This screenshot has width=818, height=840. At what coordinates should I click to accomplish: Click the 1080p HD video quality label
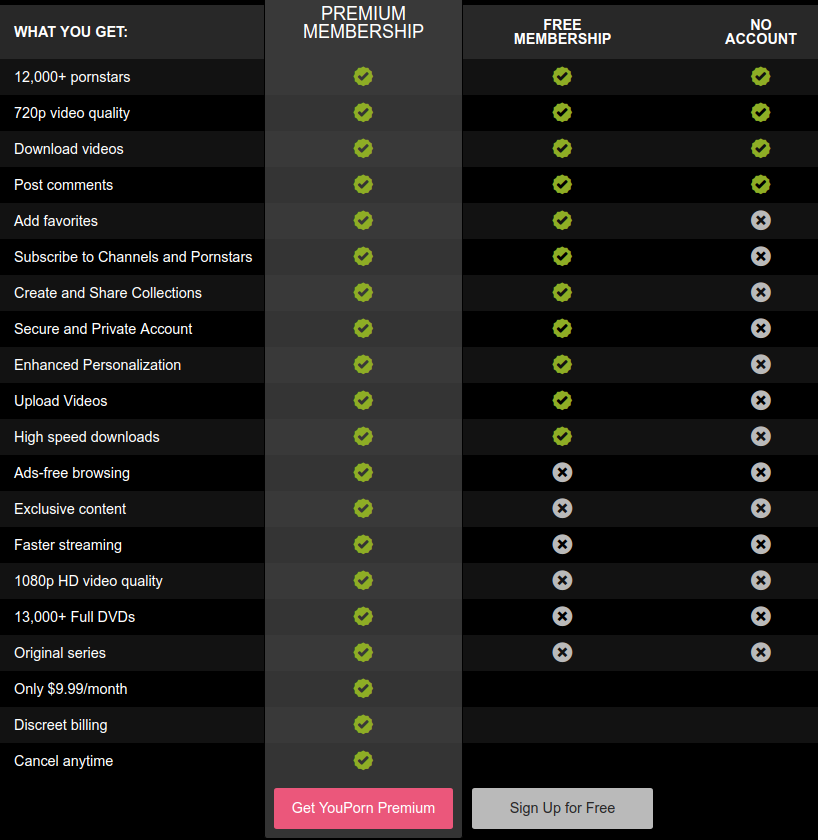tap(88, 581)
